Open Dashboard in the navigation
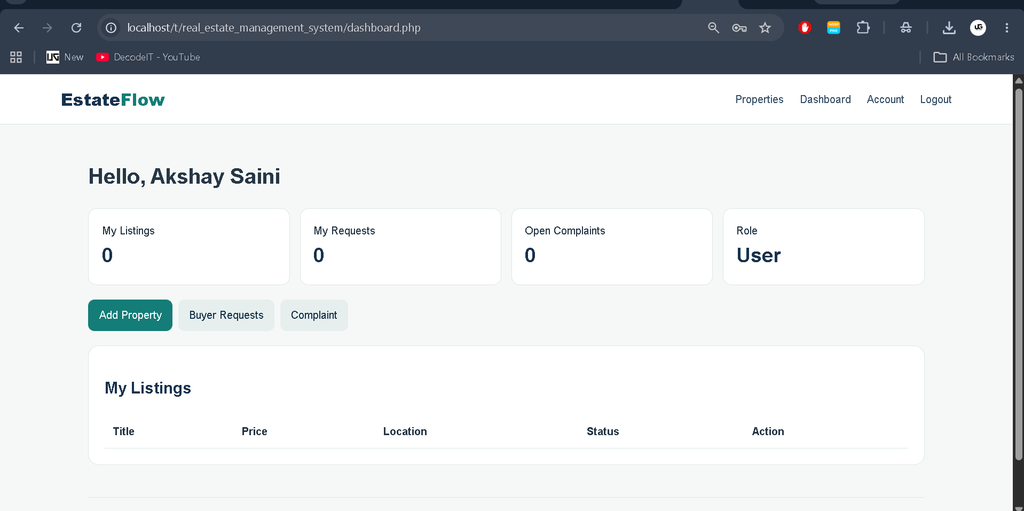Screen dimensions: 1024x511 click(825, 99)
